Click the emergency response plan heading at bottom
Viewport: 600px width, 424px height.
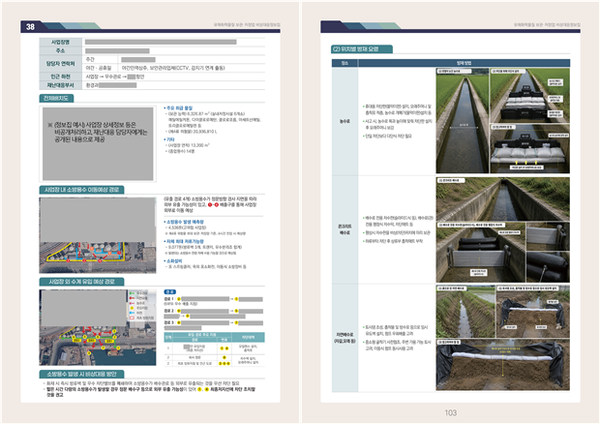click(82, 374)
